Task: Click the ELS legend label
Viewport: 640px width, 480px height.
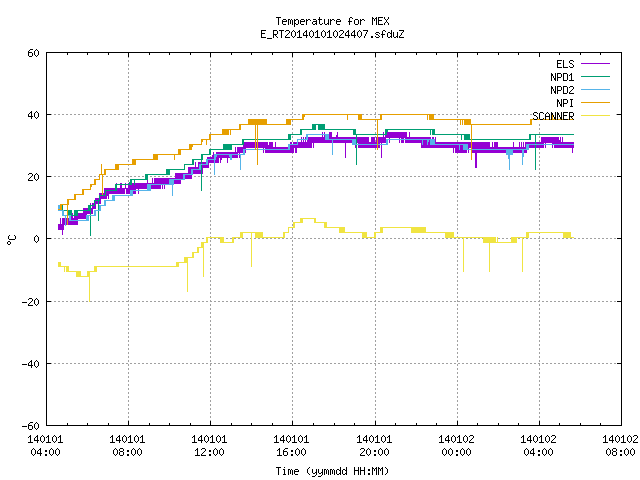Action: click(565, 64)
